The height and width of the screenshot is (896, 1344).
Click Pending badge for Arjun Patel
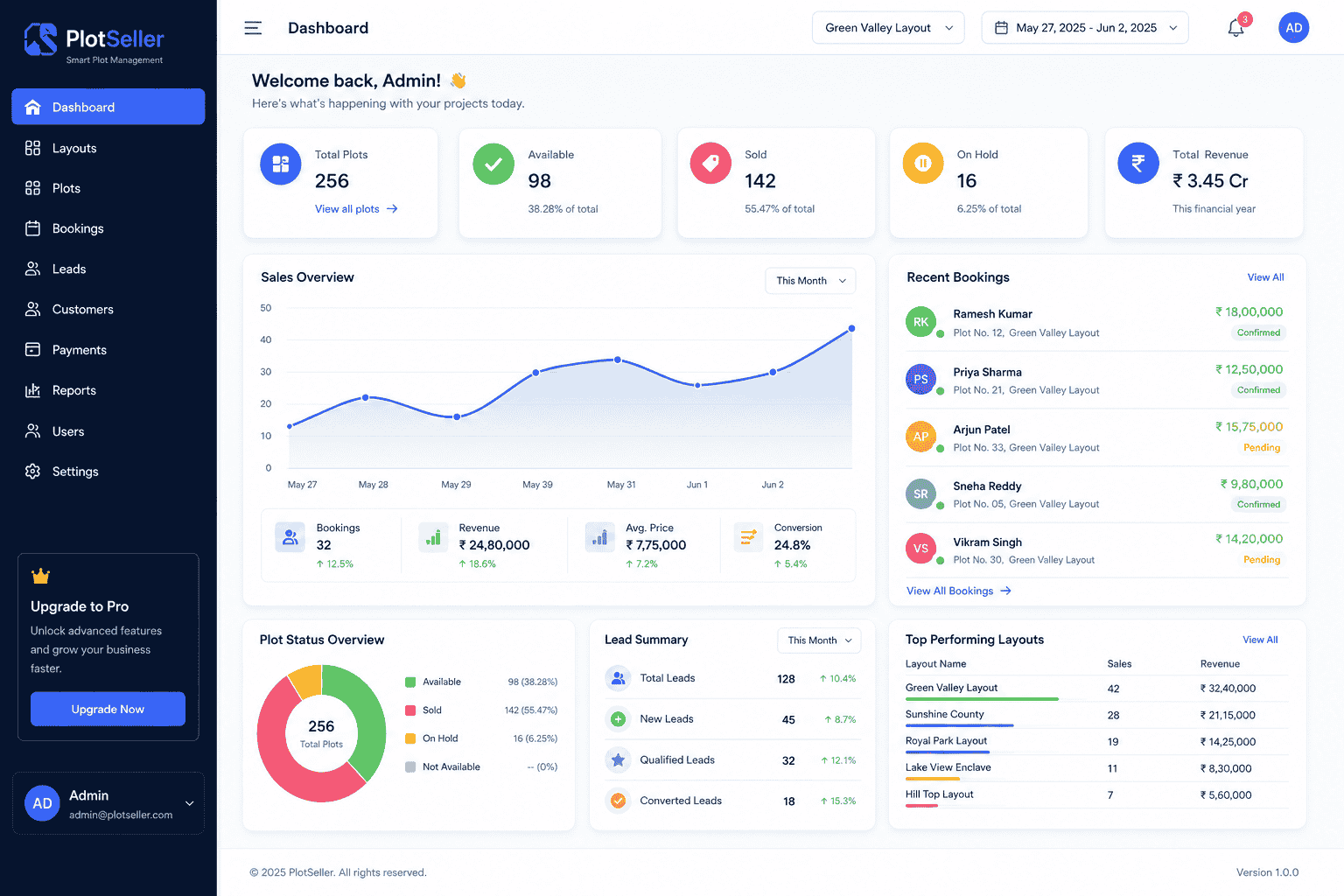tap(1262, 447)
